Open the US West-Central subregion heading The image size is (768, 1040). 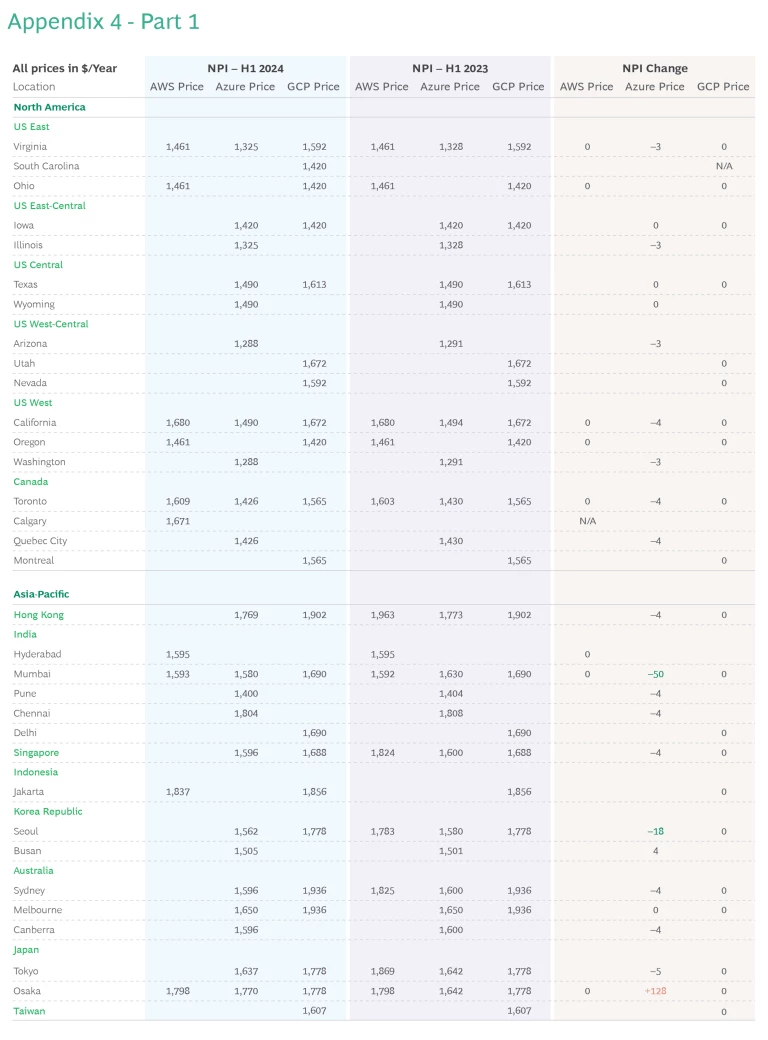51,324
